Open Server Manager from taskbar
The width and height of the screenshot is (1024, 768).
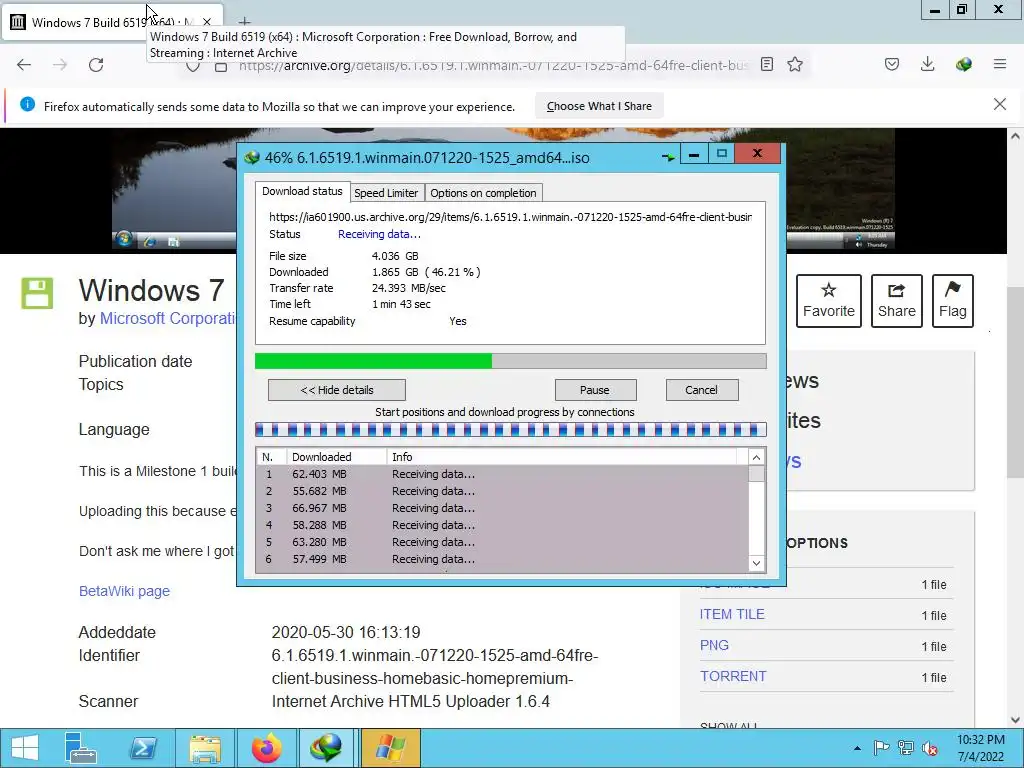click(x=81, y=748)
